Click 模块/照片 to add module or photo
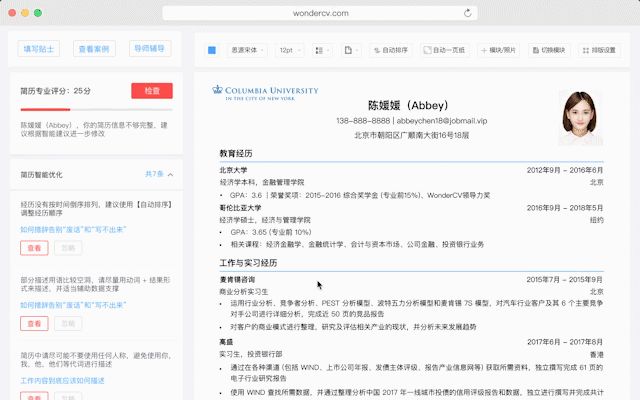 pyautogui.click(x=498, y=50)
